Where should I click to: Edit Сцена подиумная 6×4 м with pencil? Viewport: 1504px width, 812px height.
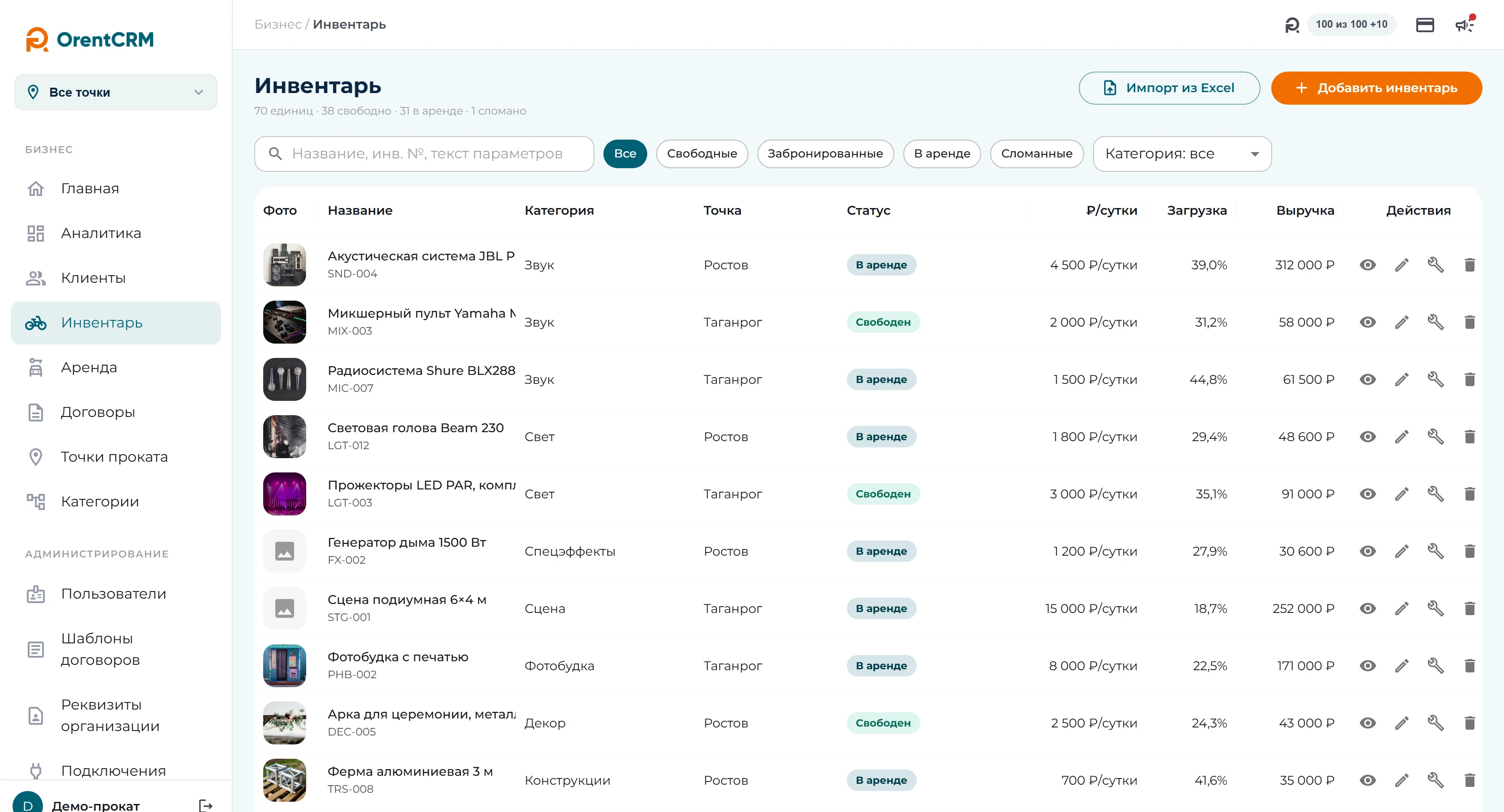[x=1402, y=608]
